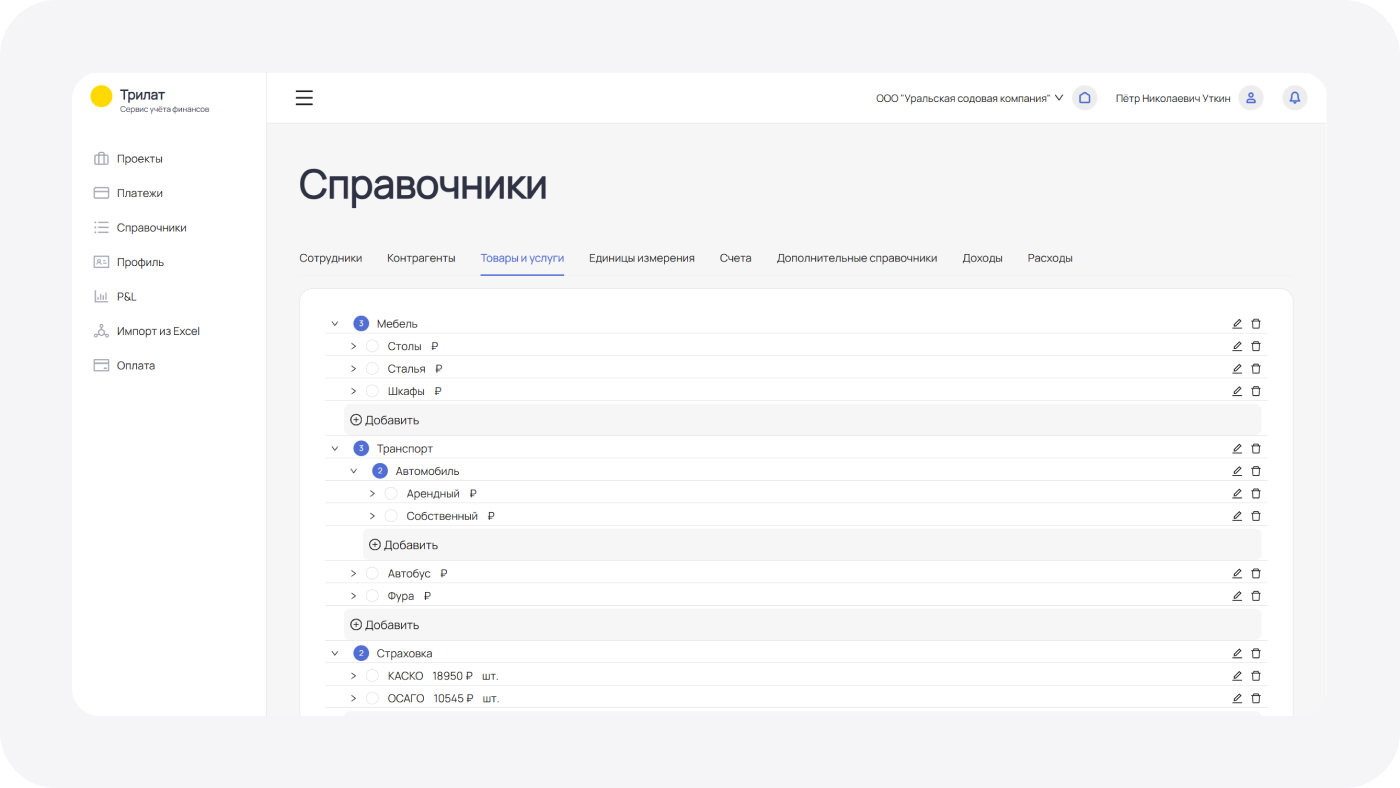This screenshot has height=788, width=1400.
Task: Toggle the circle beside ОСАГО
Action: 372,699
